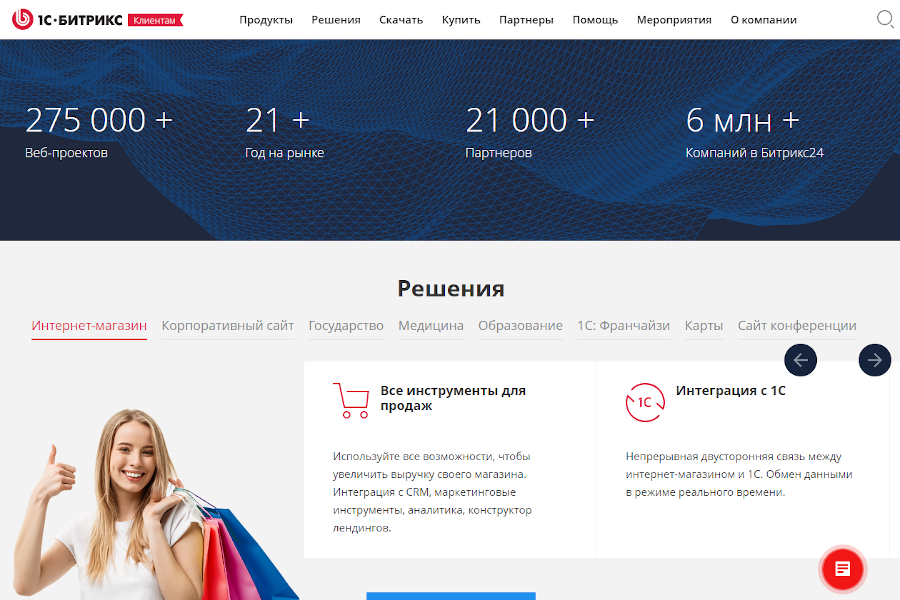This screenshot has width=900, height=600.
Task: Open the search magnifier icon
Action: (885, 20)
